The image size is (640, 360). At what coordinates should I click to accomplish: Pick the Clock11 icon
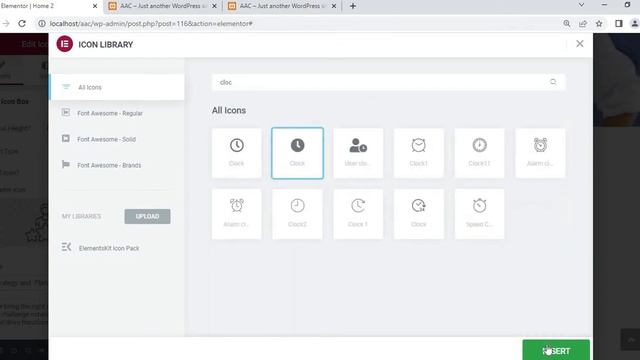click(479, 153)
